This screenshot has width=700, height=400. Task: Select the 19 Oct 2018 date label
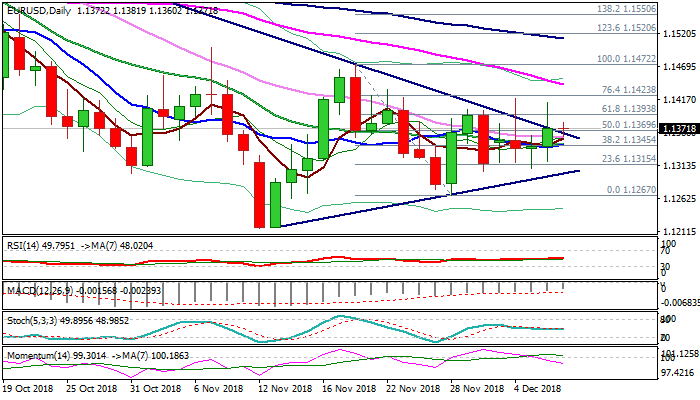point(30,388)
